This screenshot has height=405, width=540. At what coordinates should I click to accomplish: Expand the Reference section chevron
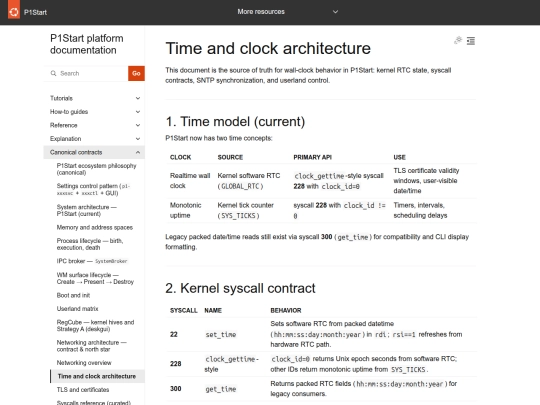point(138,125)
